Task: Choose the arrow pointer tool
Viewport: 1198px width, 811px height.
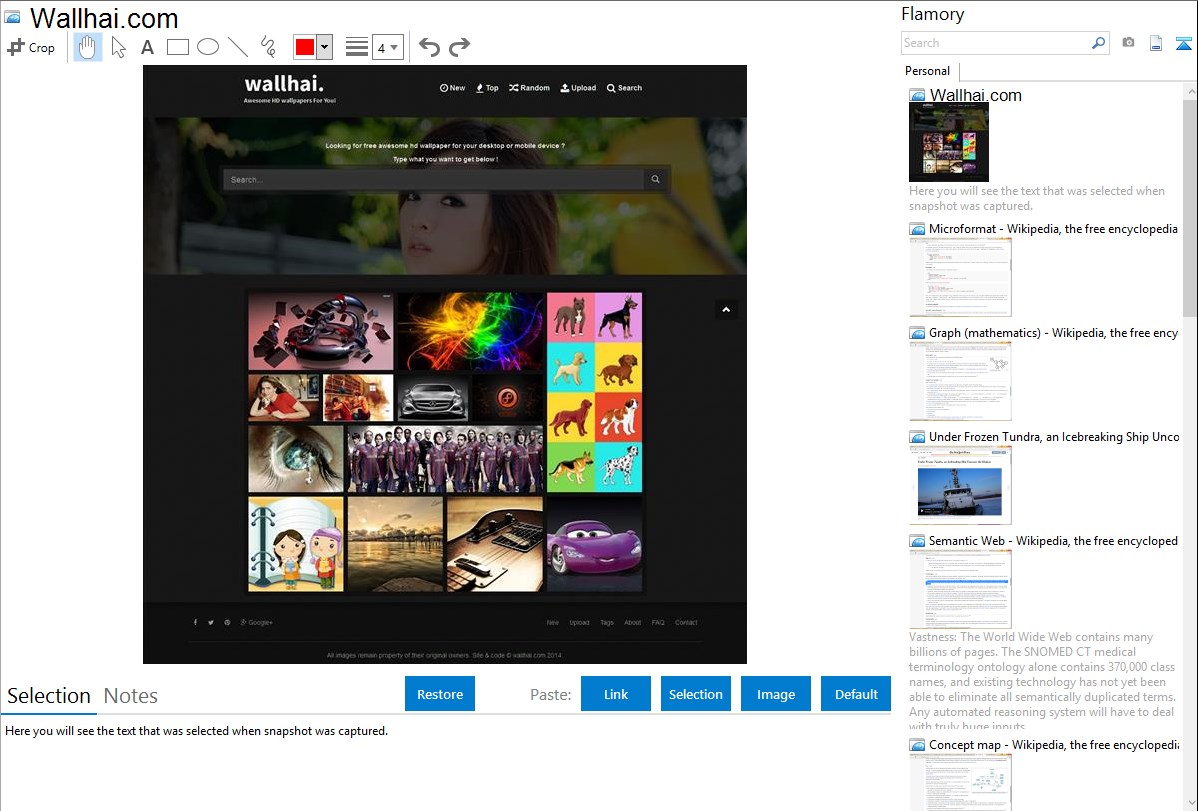Action: coord(118,47)
